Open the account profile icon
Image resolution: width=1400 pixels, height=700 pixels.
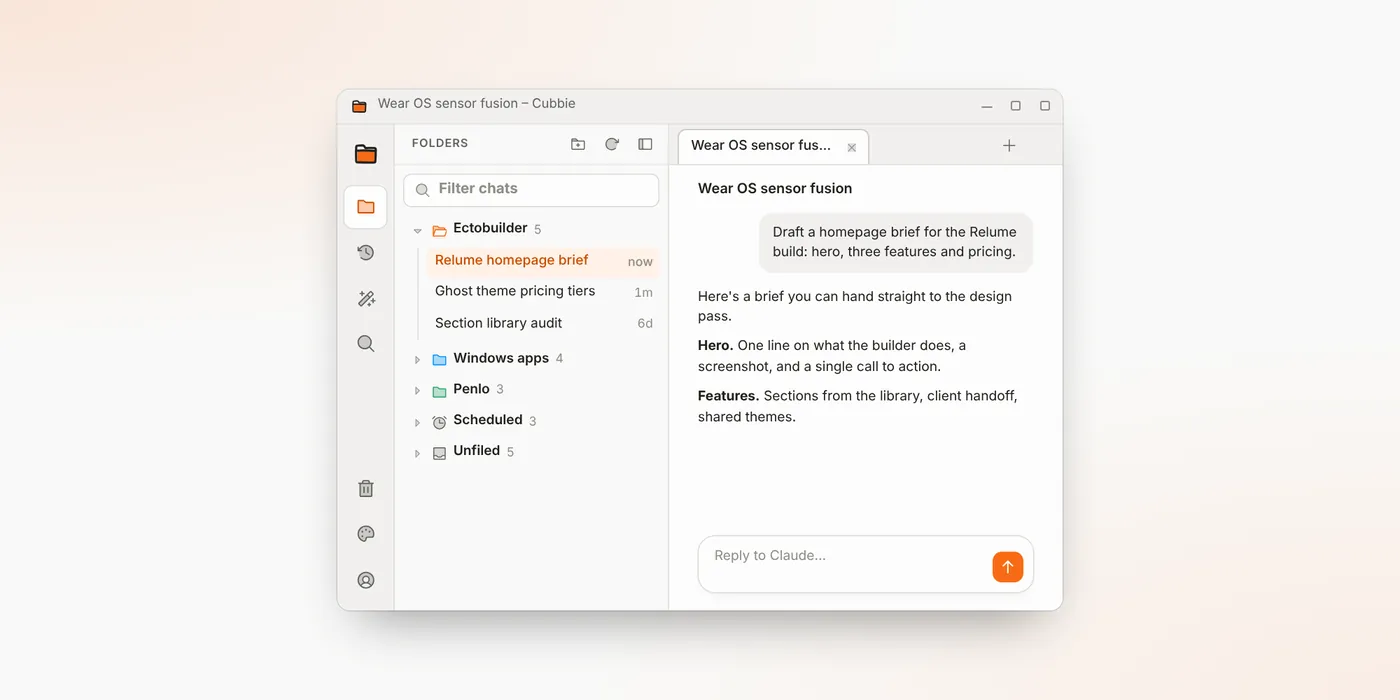366,580
